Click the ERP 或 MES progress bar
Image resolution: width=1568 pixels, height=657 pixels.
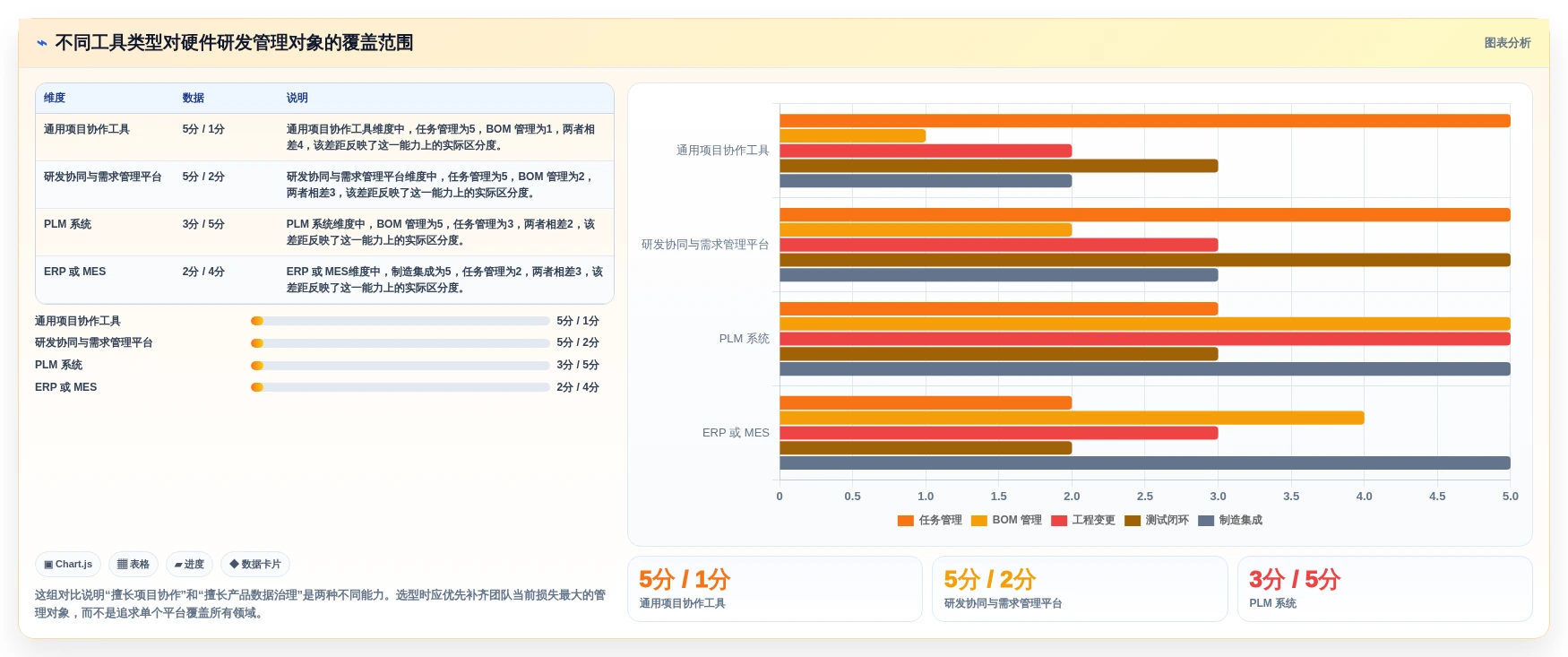coord(401,387)
